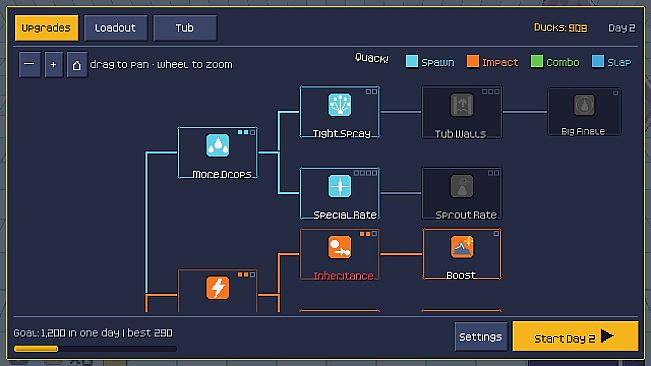
Task: Select the locked Tub Walls icon
Action: (x=462, y=105)
